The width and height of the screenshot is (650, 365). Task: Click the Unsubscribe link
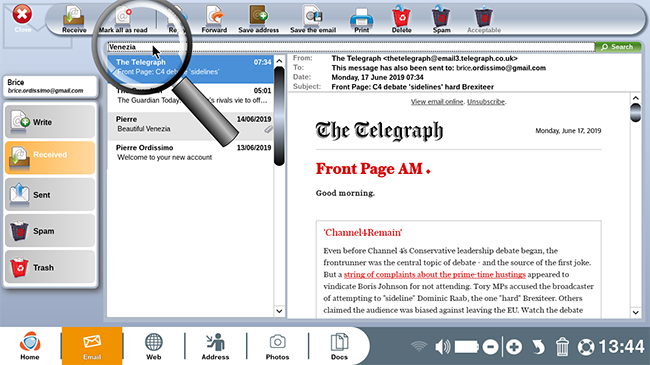coord(486,102)
